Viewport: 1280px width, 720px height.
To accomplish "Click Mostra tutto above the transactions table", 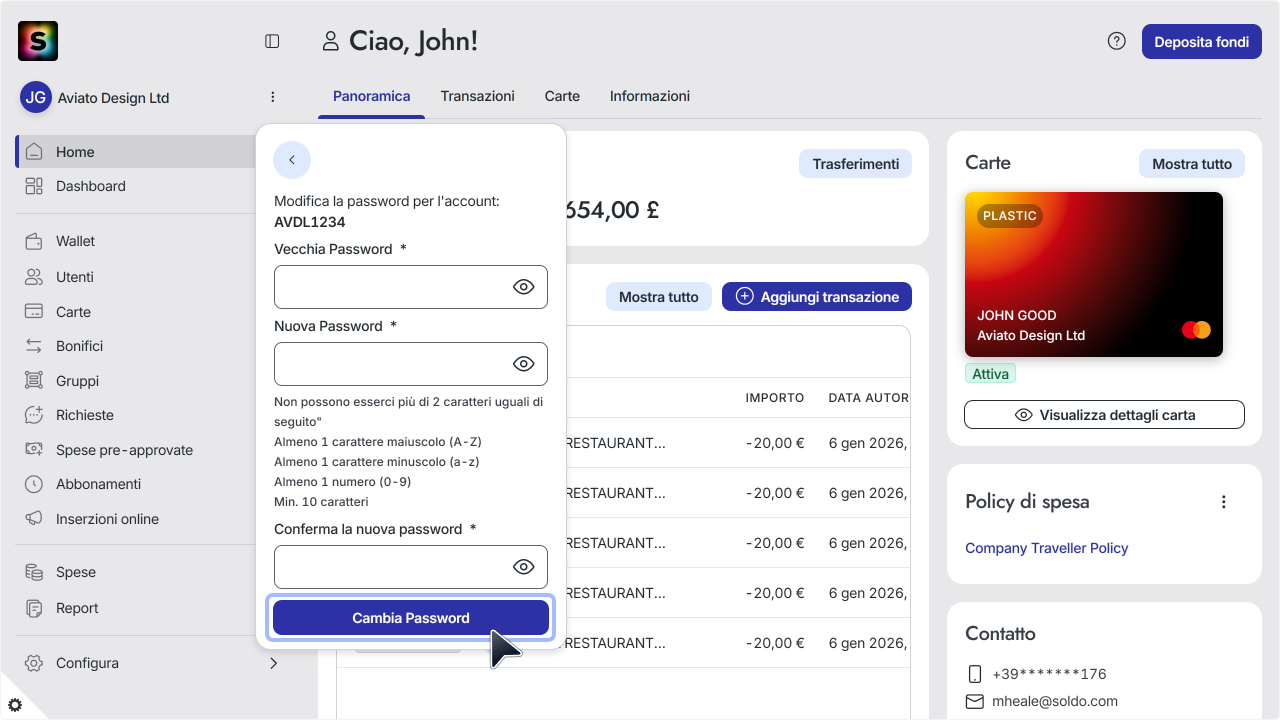I will 659,297.
